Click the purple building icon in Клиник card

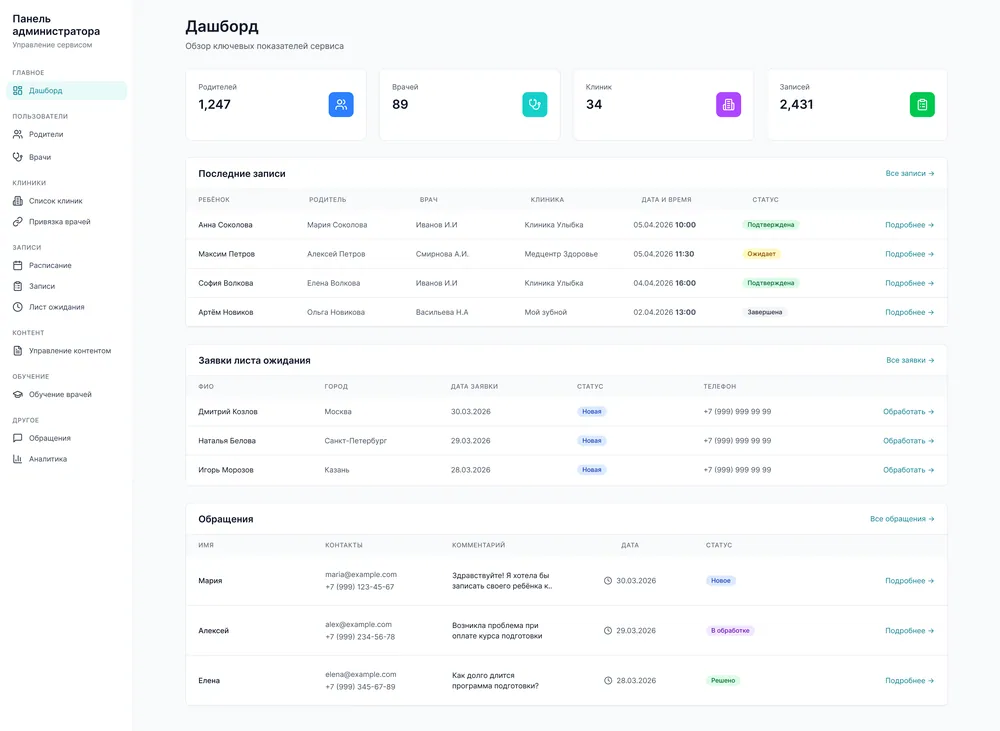point(728,105)
